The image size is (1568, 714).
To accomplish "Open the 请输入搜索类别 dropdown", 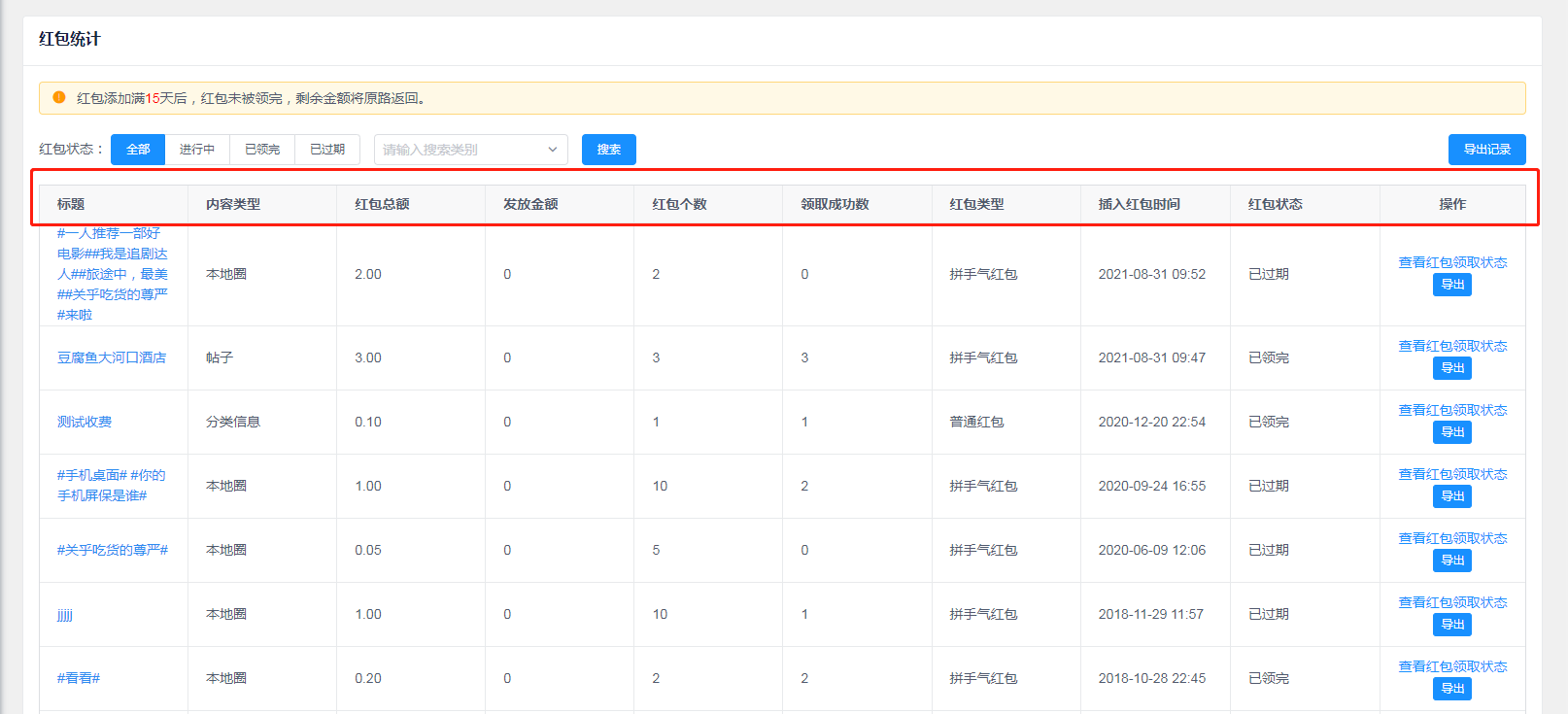I will point(471,150).
